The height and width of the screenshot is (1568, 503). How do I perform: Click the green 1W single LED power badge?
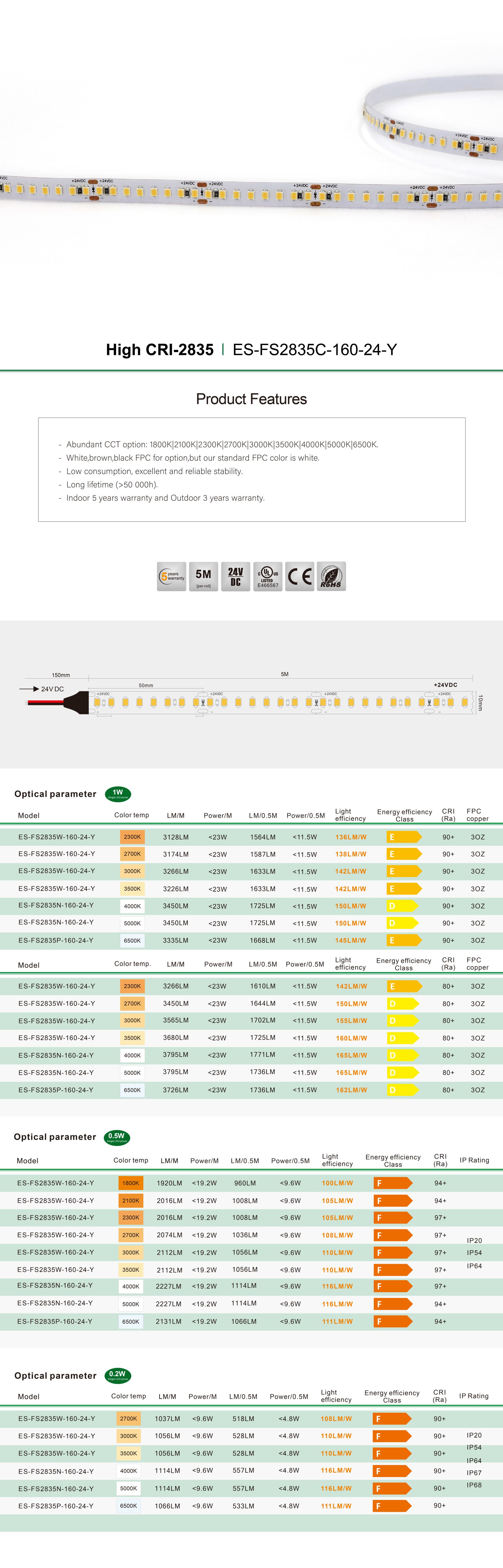(x=118, y=794)
